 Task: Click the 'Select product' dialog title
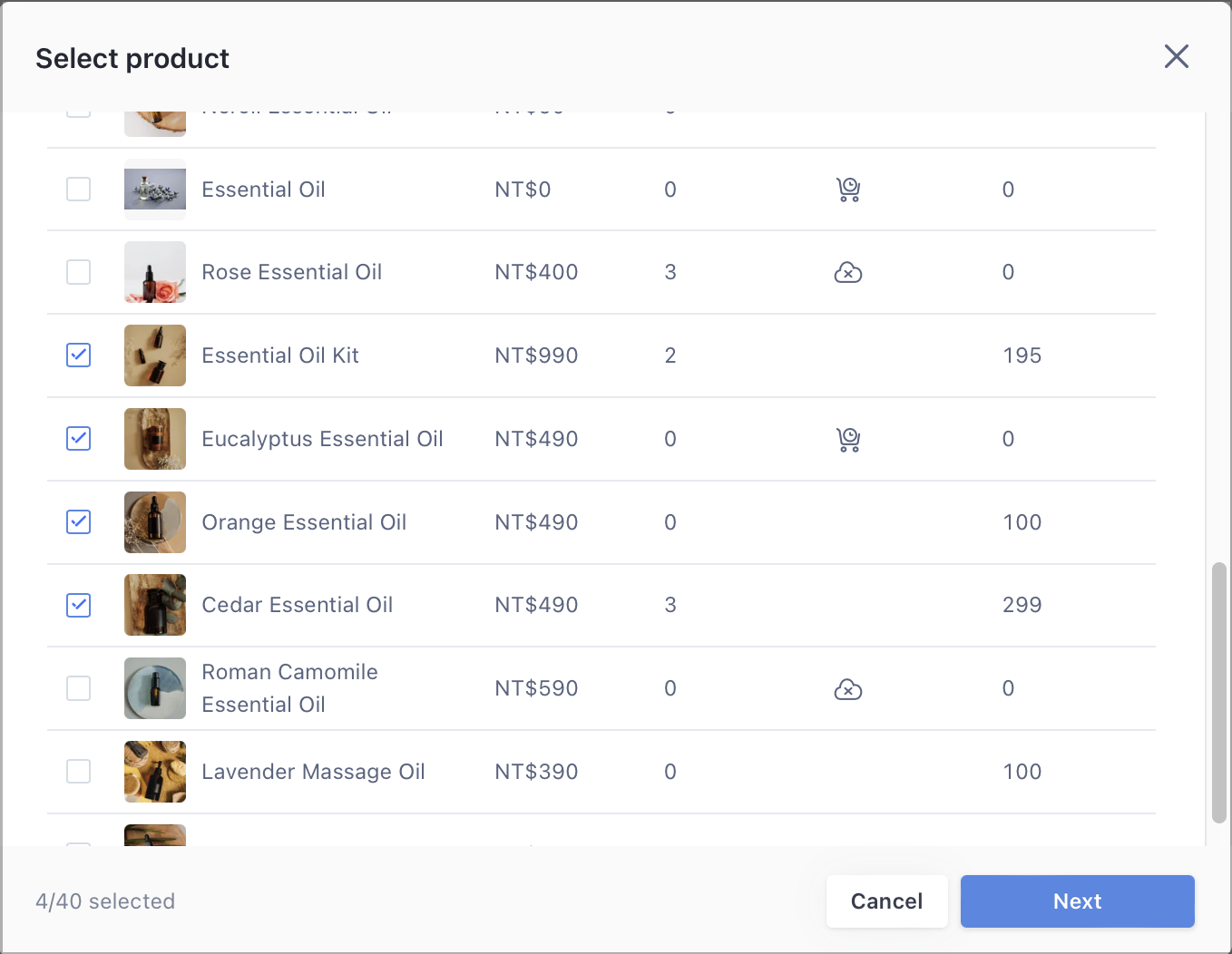[132, 58]
